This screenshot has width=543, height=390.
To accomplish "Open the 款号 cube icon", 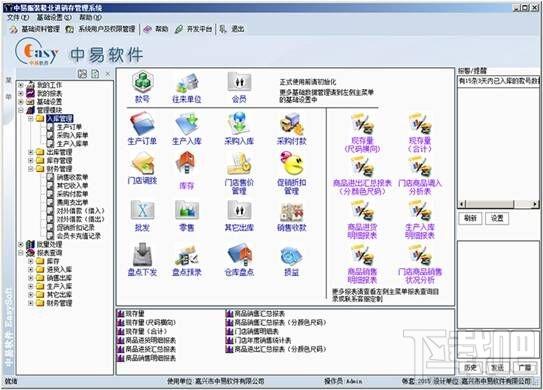I will [142, 87].
